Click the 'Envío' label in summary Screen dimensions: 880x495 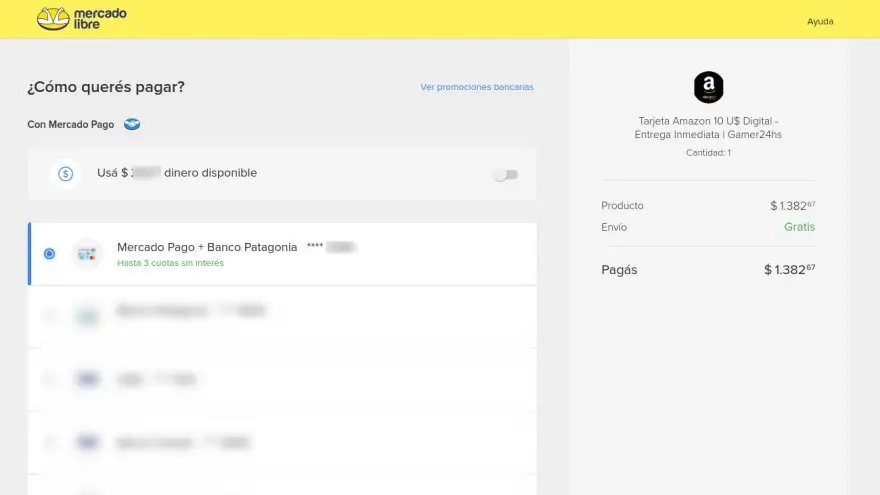point(614,227)
